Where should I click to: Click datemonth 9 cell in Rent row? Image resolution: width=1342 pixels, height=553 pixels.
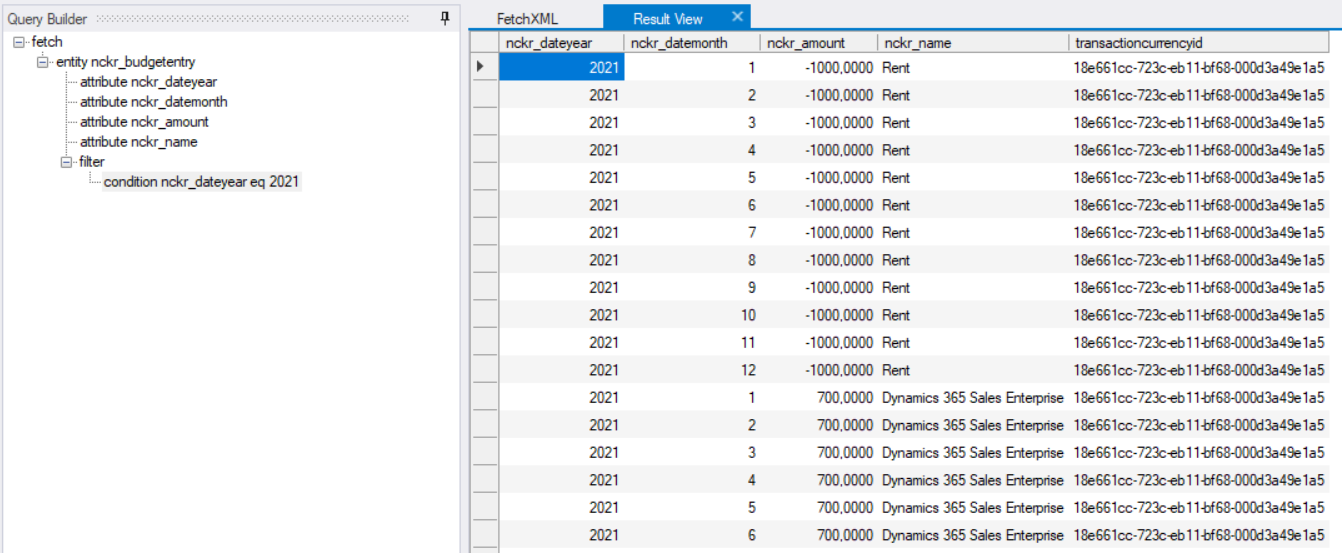692,287
